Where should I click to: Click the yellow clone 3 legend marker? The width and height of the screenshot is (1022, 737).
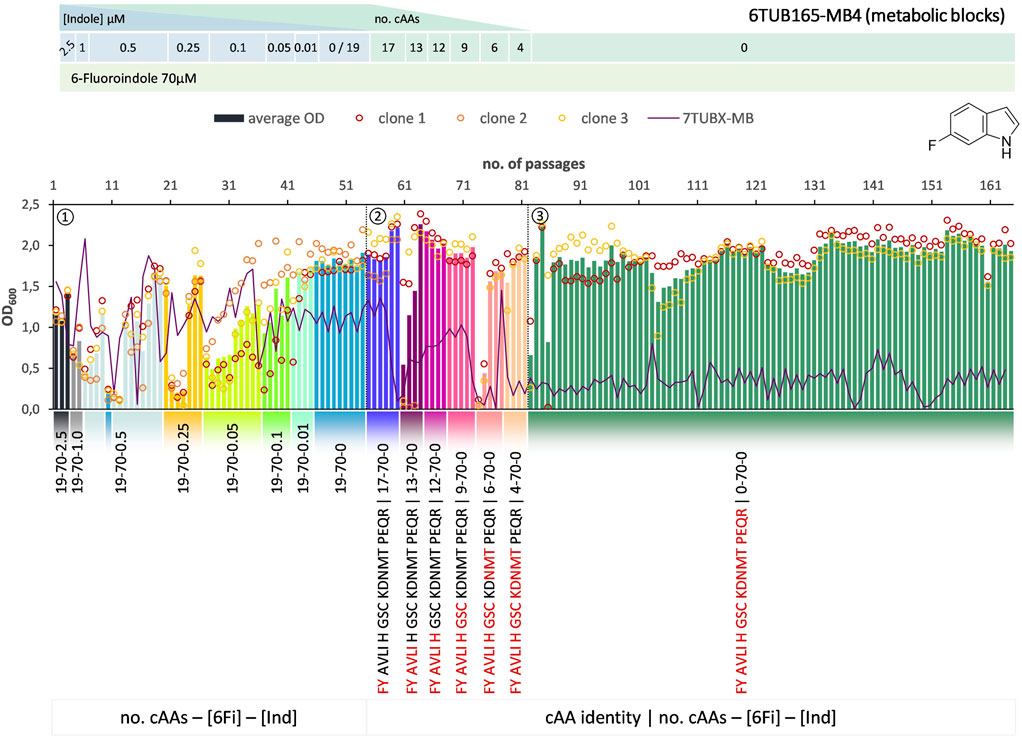click(562, 118)
